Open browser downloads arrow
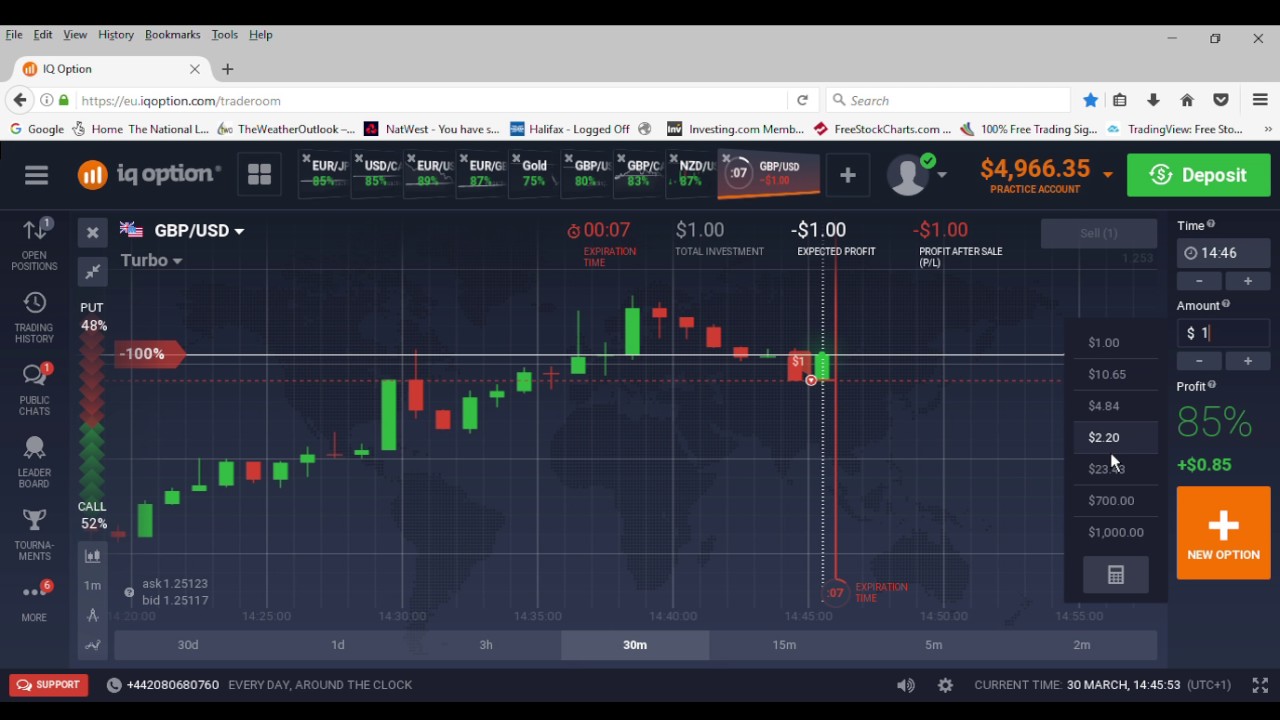 pos(1153,100)
